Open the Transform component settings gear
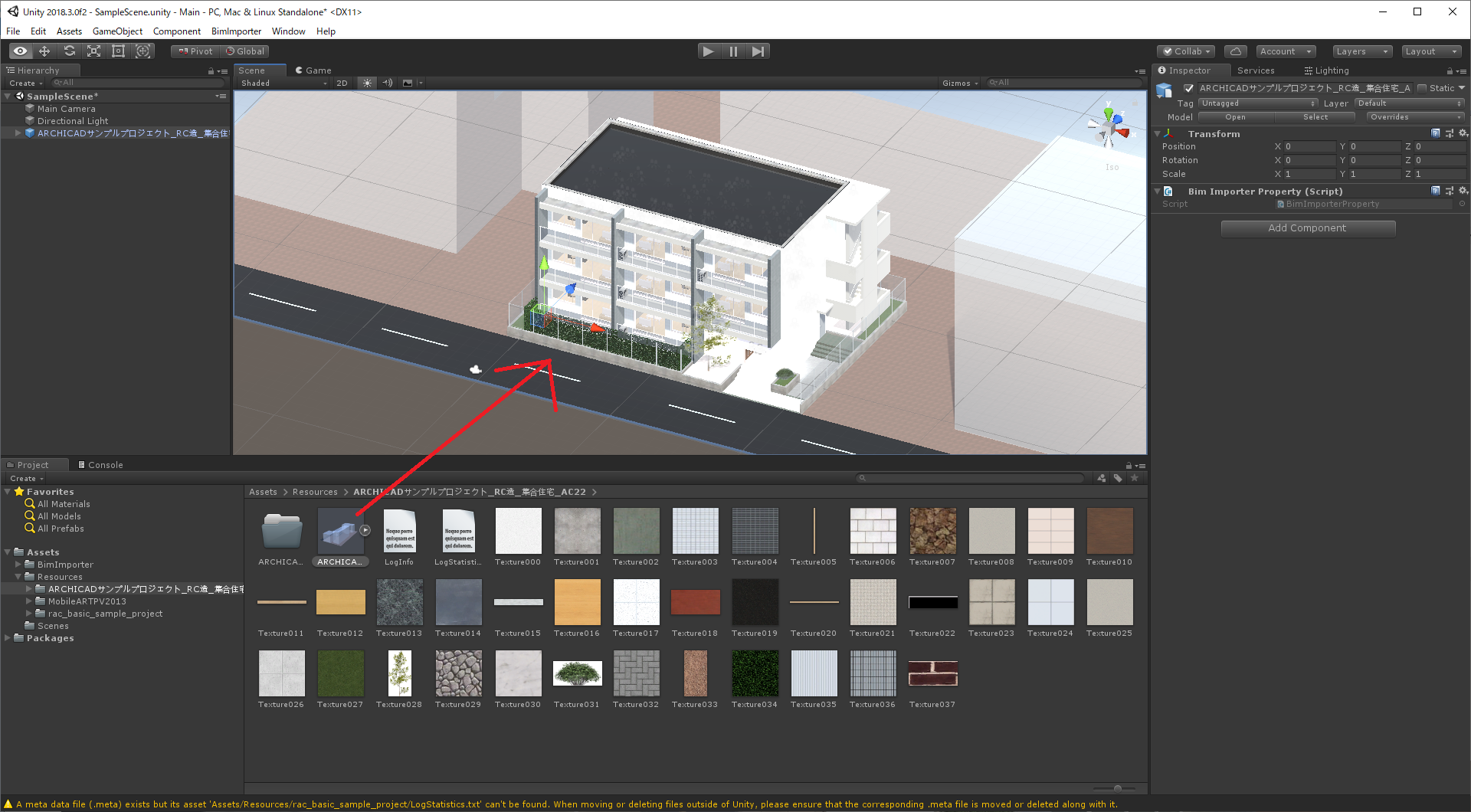The height and width of the screenshot is (812, 1471). (1464, 133)
